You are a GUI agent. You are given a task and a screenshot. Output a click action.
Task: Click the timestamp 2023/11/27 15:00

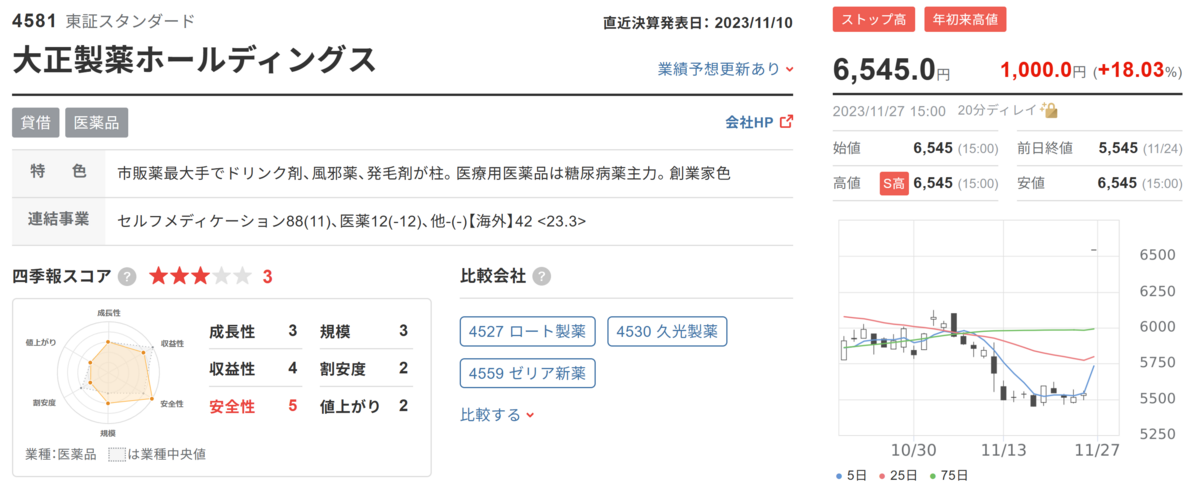(889, 111)
